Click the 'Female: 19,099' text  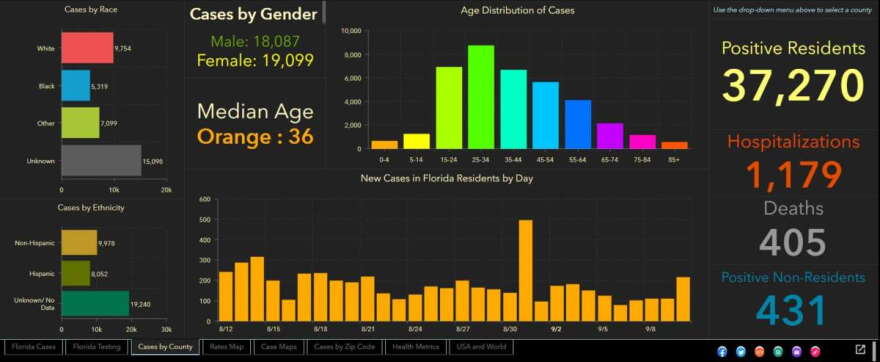point(255,60)
